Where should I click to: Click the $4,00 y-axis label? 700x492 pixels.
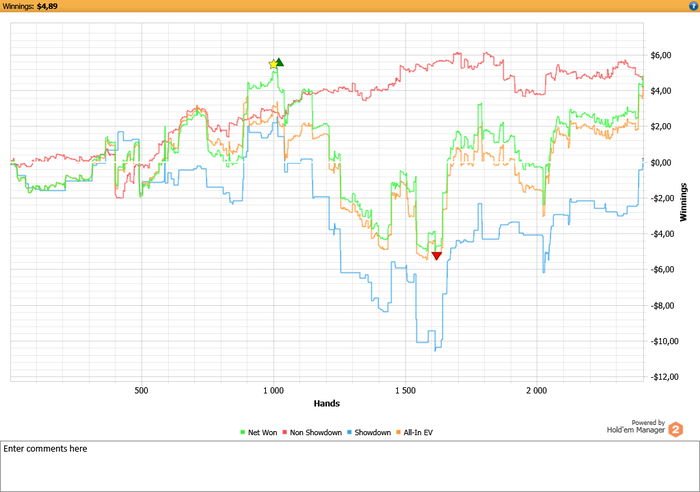(x=661, y=91)
